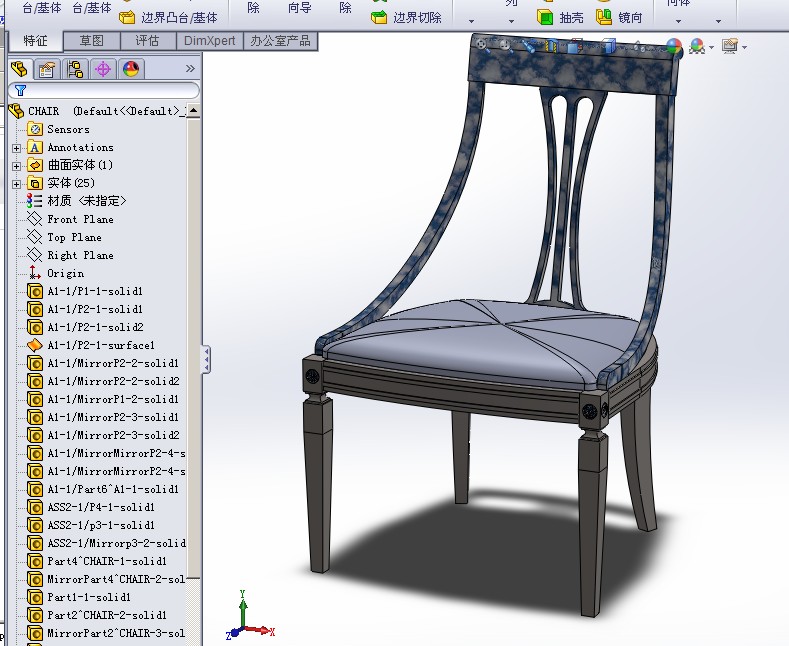Click the 边界凸台/基体 button label
The width and height of the screenshot is (789, 646).
(179, 18)
